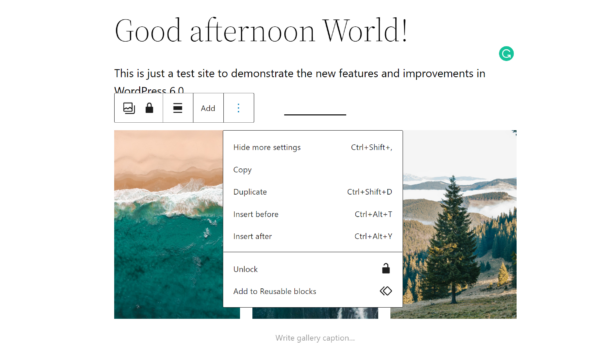Click the green Grammarly icon
This screenshot has width=600, height=360.
(506, 54)
